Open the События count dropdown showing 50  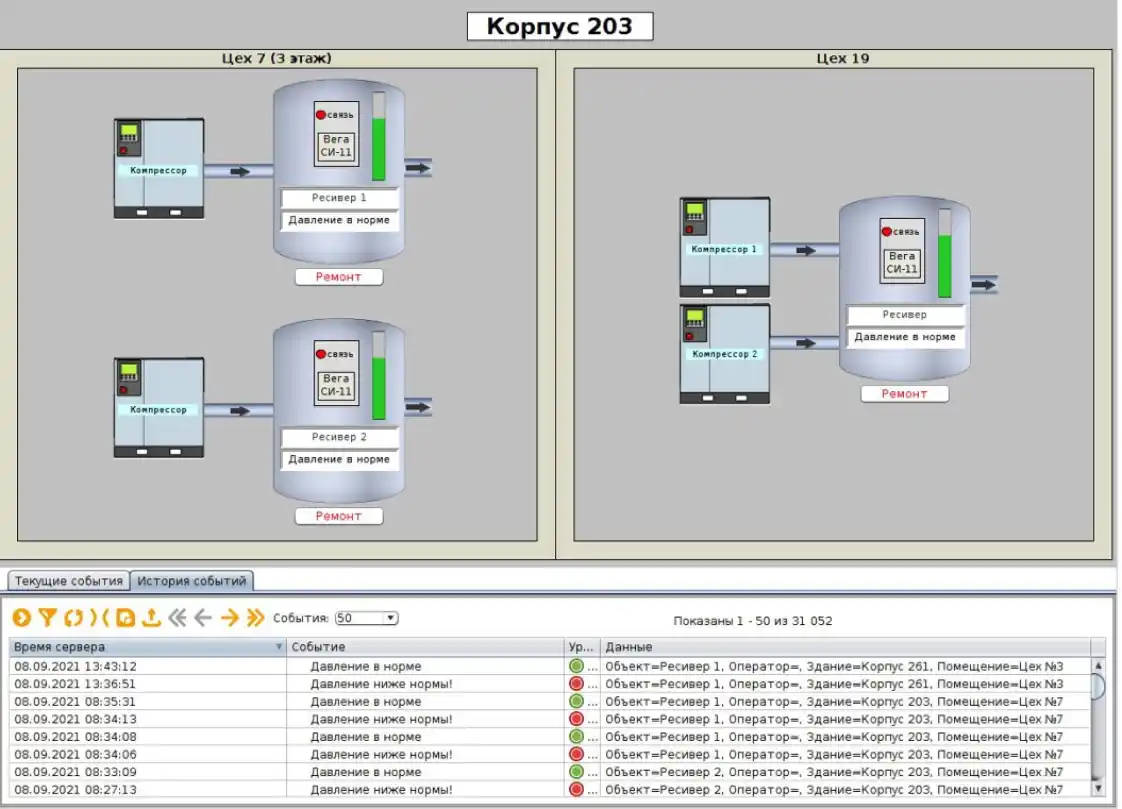[366, 618]
